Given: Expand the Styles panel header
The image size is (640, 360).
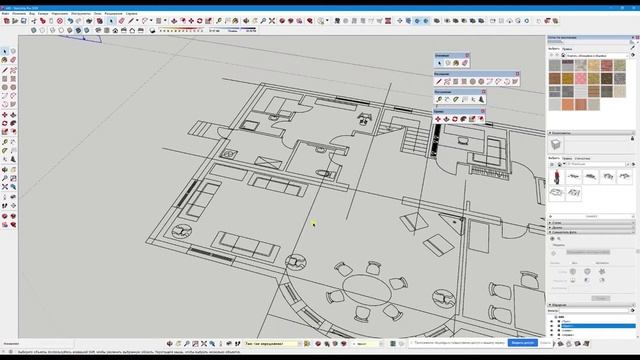Looking at the screenshot, I should pyautogui.click(x=591, y=223).
